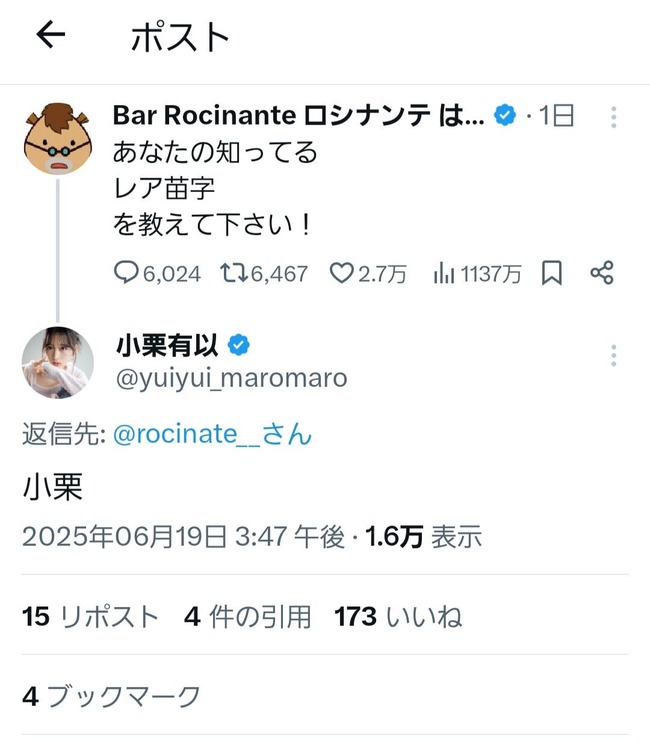Open 小栗有以 profile photo

58,362
